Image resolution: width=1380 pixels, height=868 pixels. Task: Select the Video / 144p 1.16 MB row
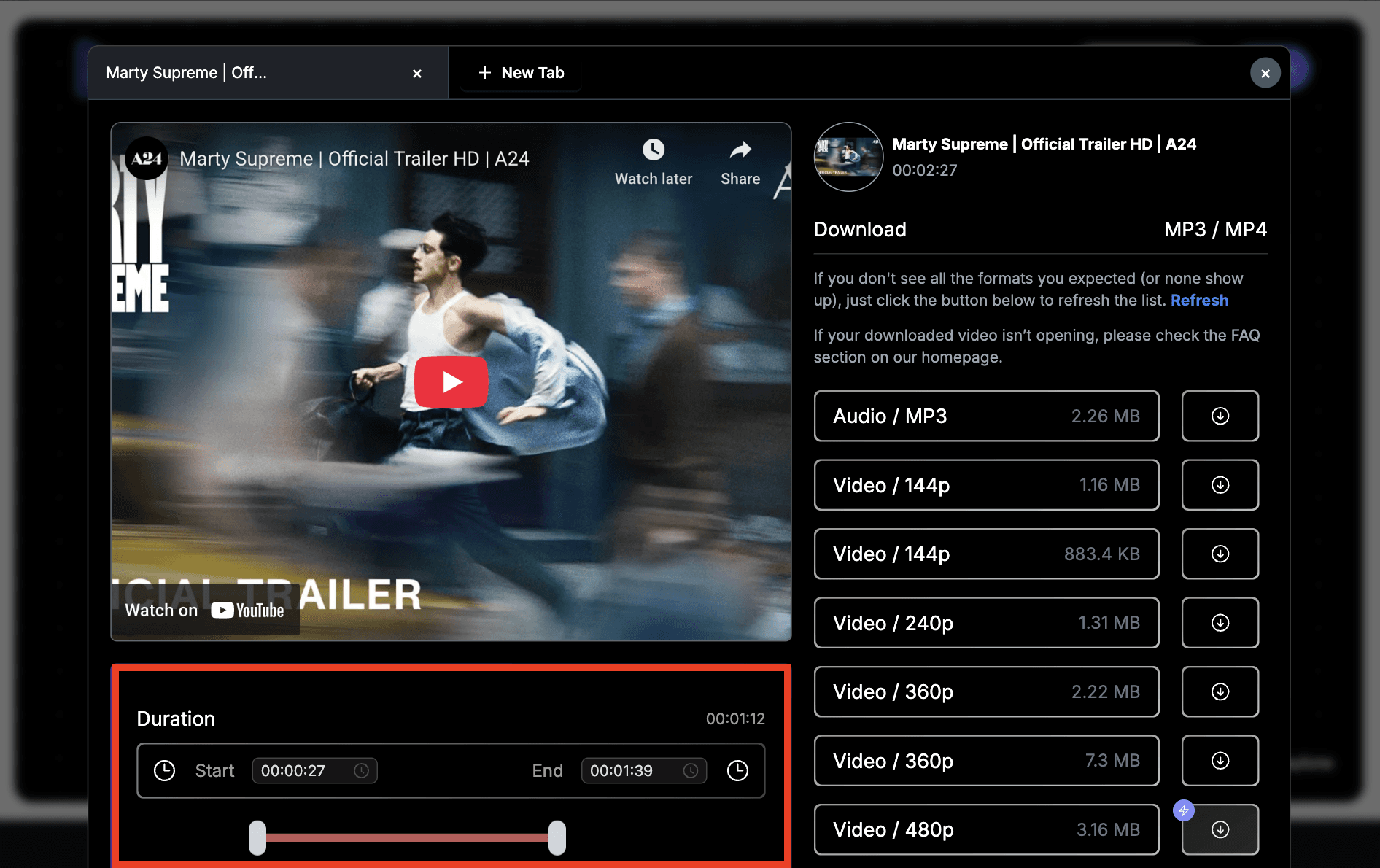click(x=986, y=485)
